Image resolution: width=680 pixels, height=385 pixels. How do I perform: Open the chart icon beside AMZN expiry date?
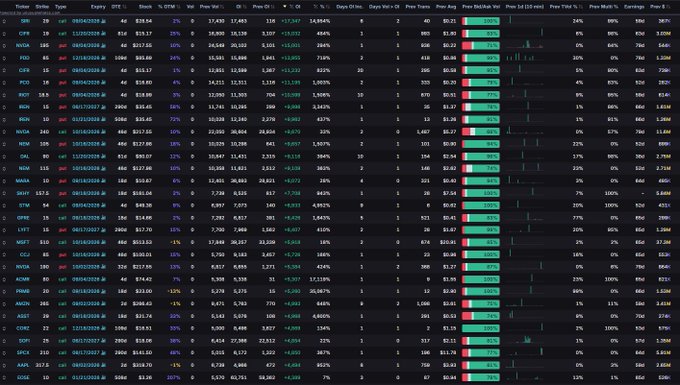pos(103,304)
